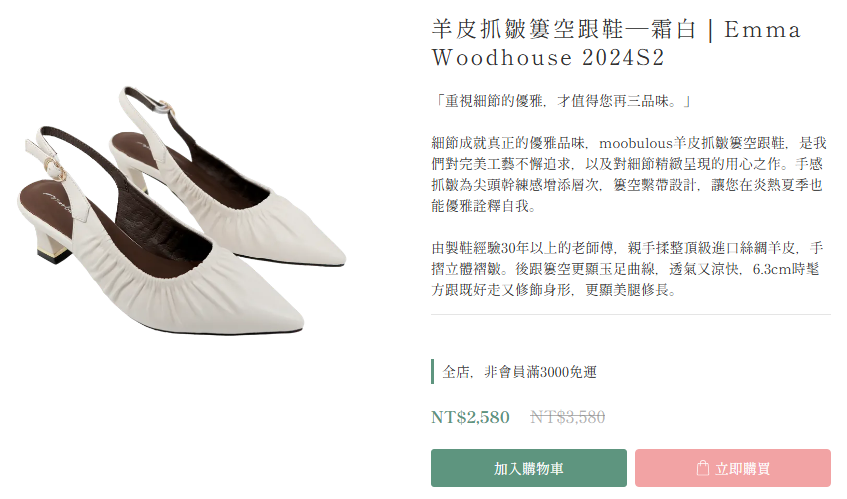Click the word moobulous in the description

pyautogui.click(x=635, y=144)
